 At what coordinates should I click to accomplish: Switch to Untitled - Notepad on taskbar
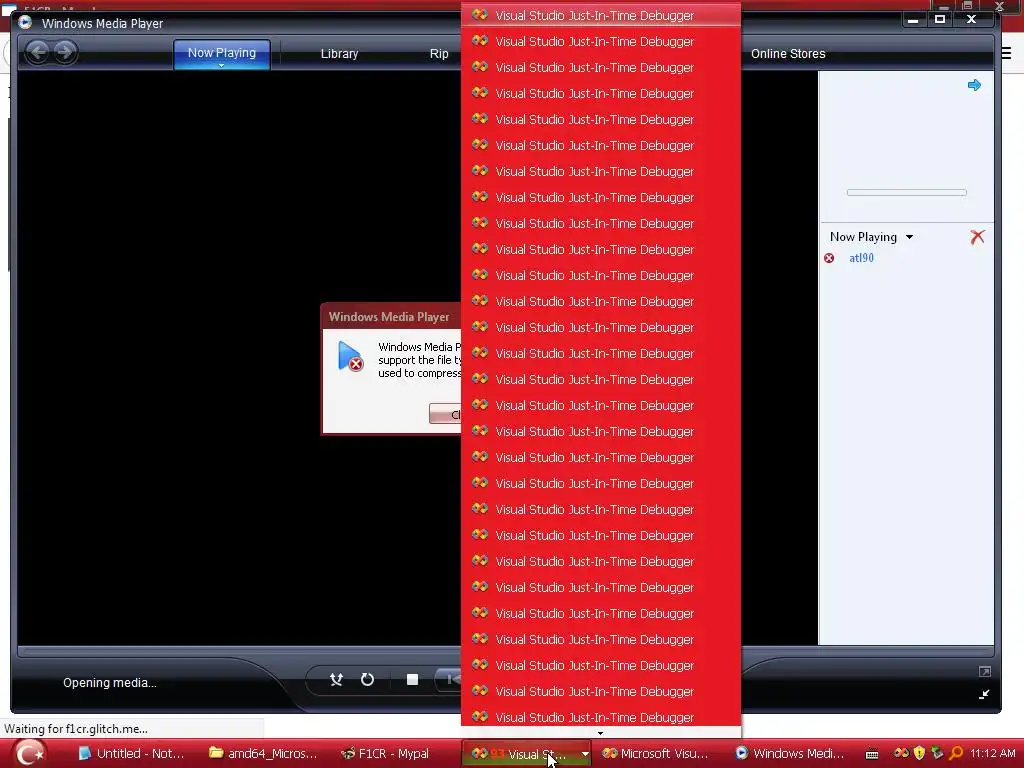click(131, 754)
